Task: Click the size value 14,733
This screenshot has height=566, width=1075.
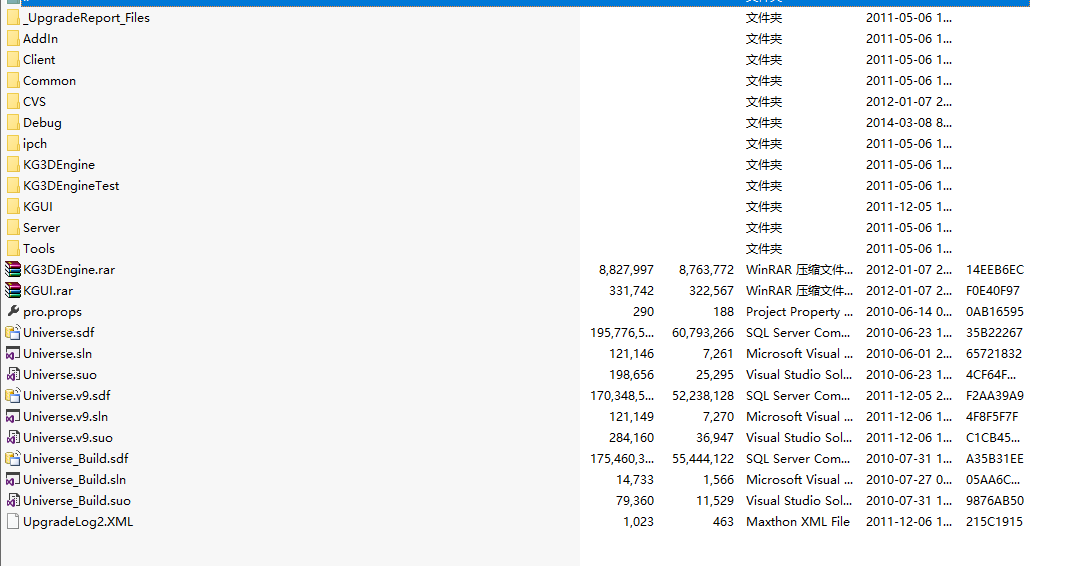Action: tap(635, 480)
